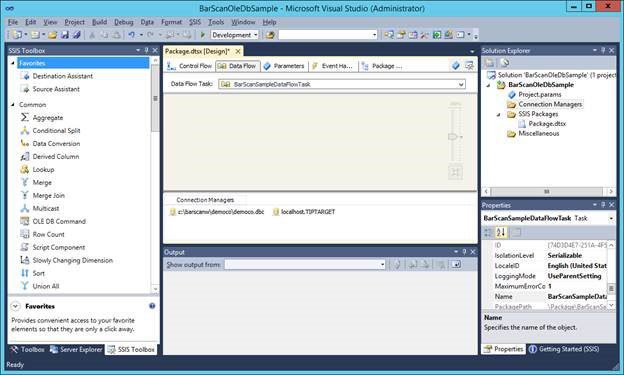Image resolution: width=624 pixels, height=375 pixels.
Task: Click the Find in Files toolbar icon
Action: pos(270,35)
